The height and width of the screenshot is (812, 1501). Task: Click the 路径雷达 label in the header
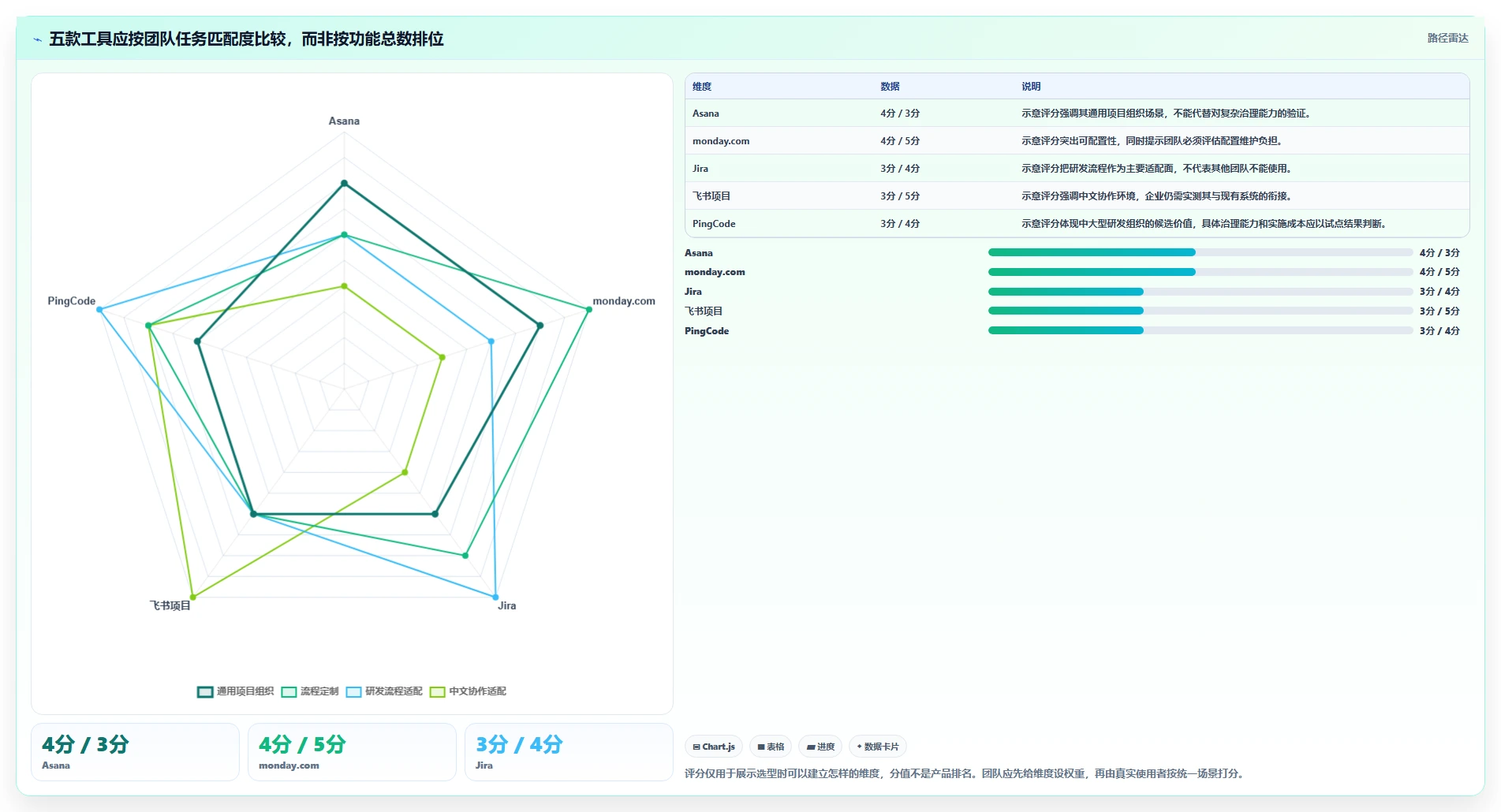point(1447,38)
